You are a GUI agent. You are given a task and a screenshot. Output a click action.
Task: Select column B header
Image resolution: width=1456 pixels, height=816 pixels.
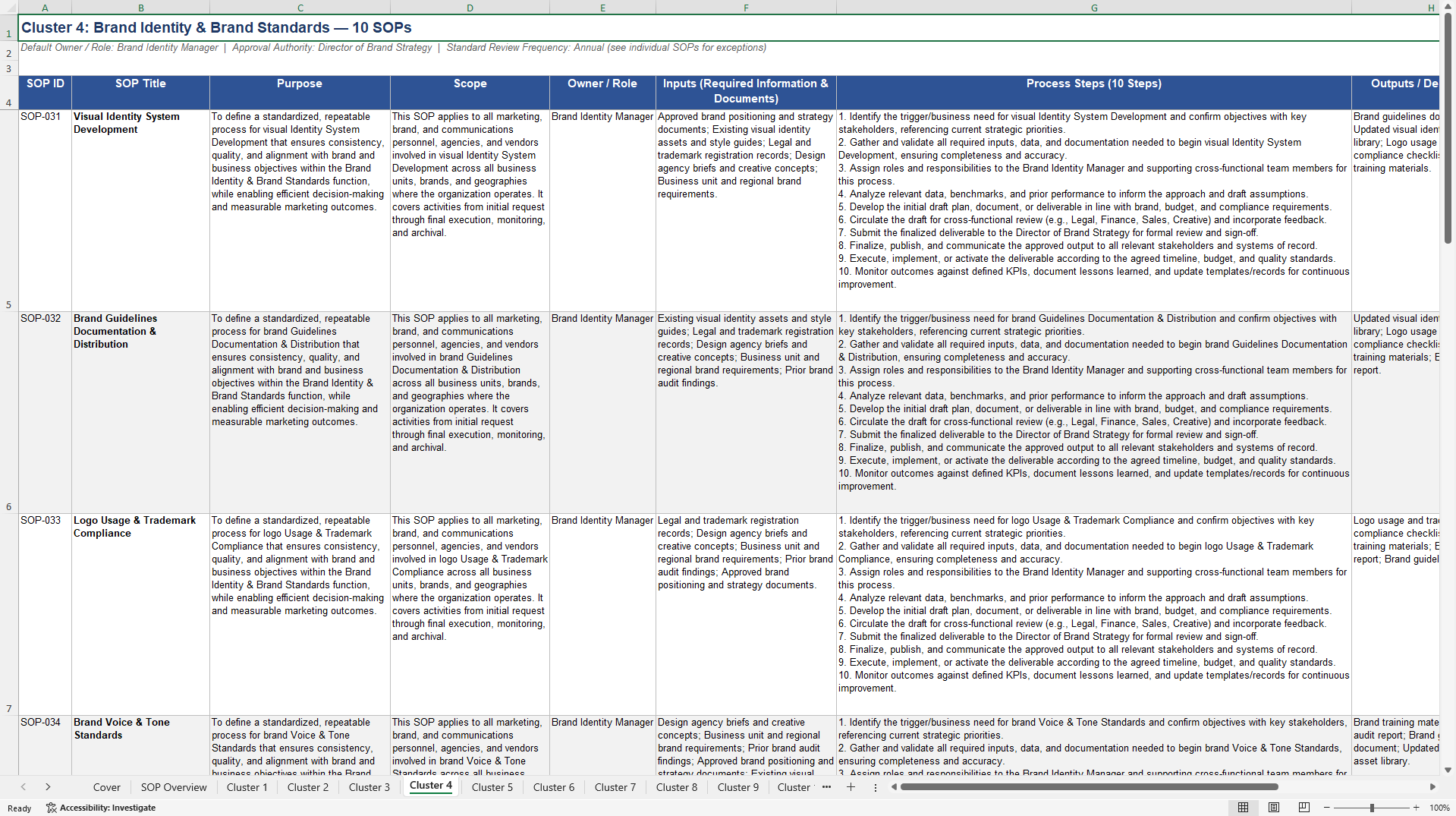click(x=140, y=8)
